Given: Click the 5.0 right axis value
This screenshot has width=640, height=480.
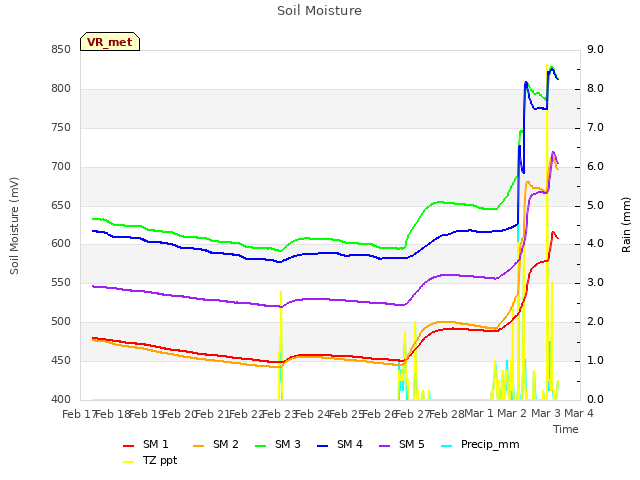Looking at the screenshot, I should (x=596, y=206).
